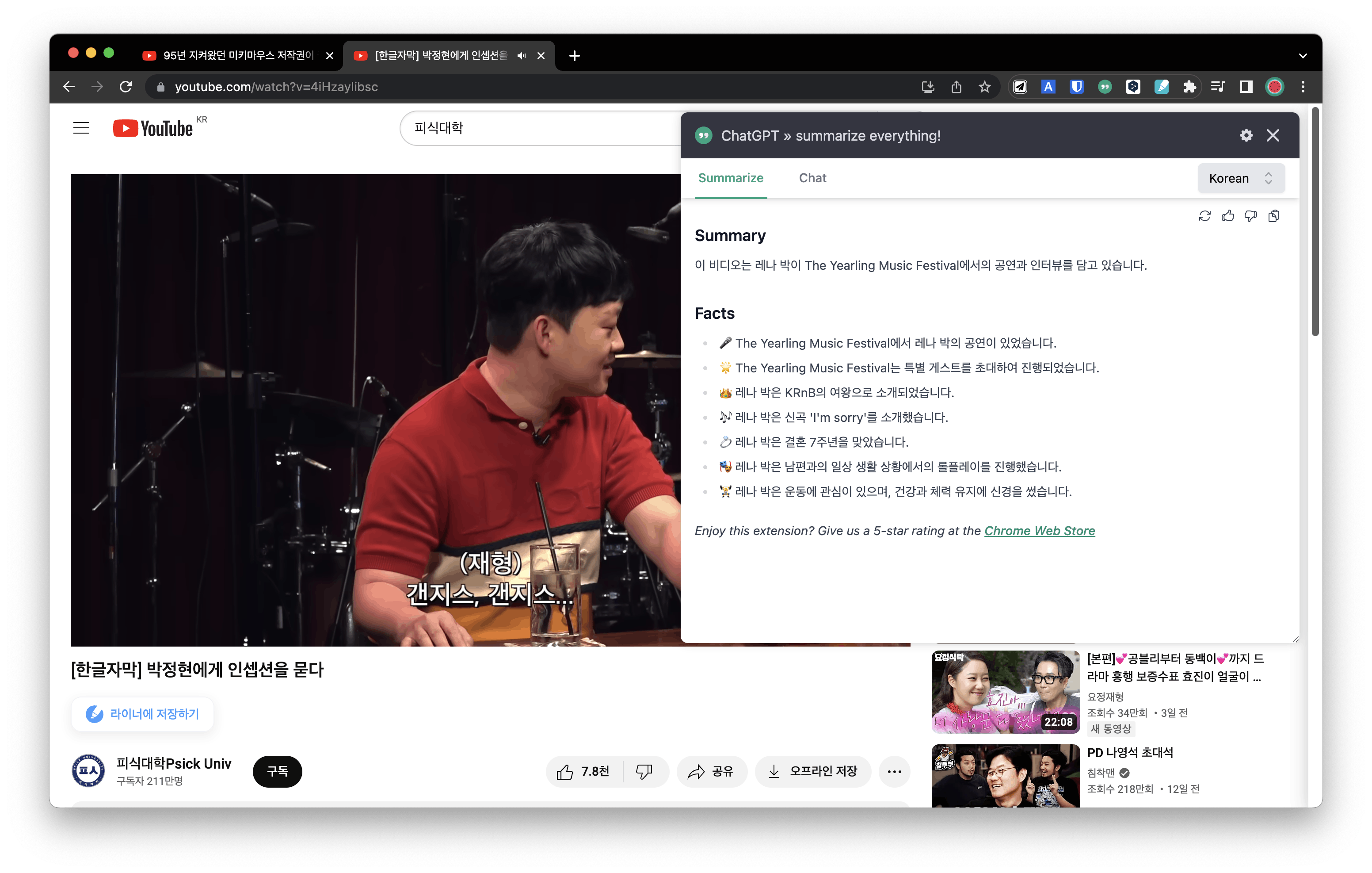This screenshot has height=873, width=1372.
Task: Click the video player frame
Action: point(375,410)
